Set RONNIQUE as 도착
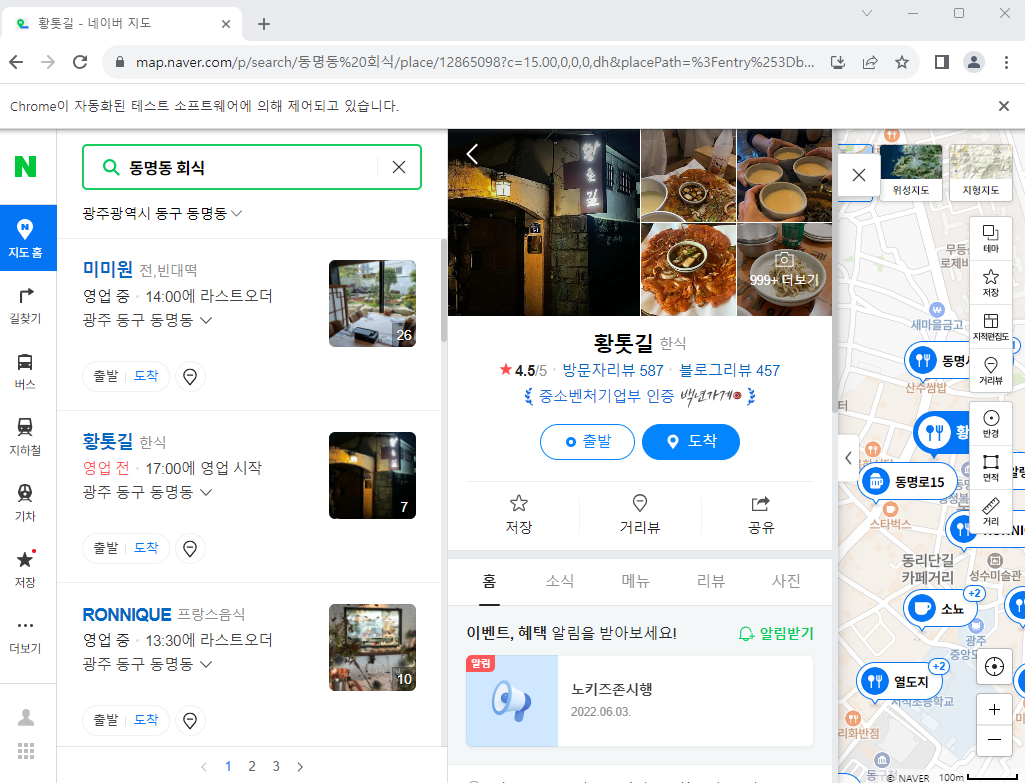1025x783 pixels. pos(146,720)
